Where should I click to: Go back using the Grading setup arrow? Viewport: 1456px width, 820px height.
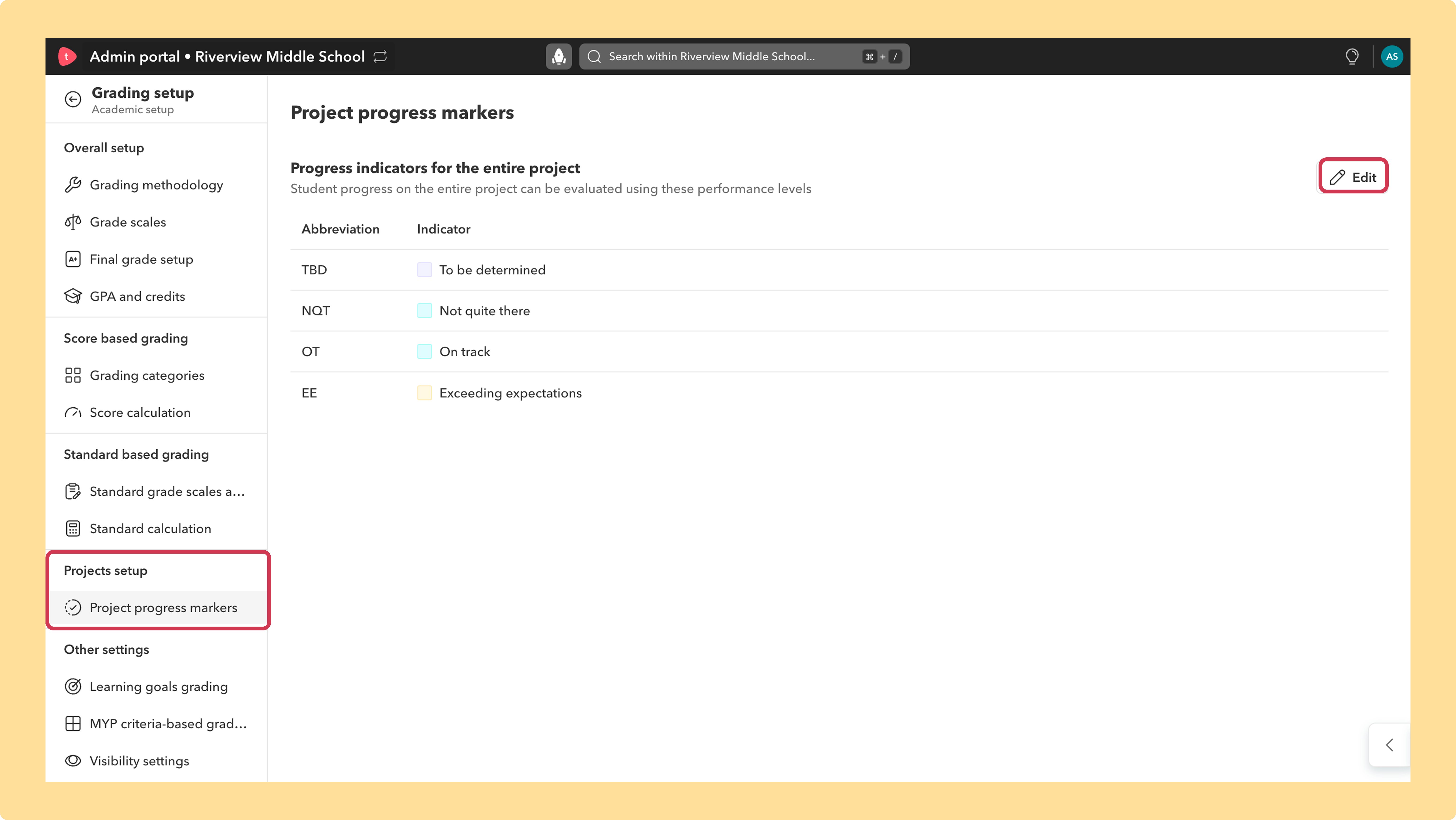[73, 100]
